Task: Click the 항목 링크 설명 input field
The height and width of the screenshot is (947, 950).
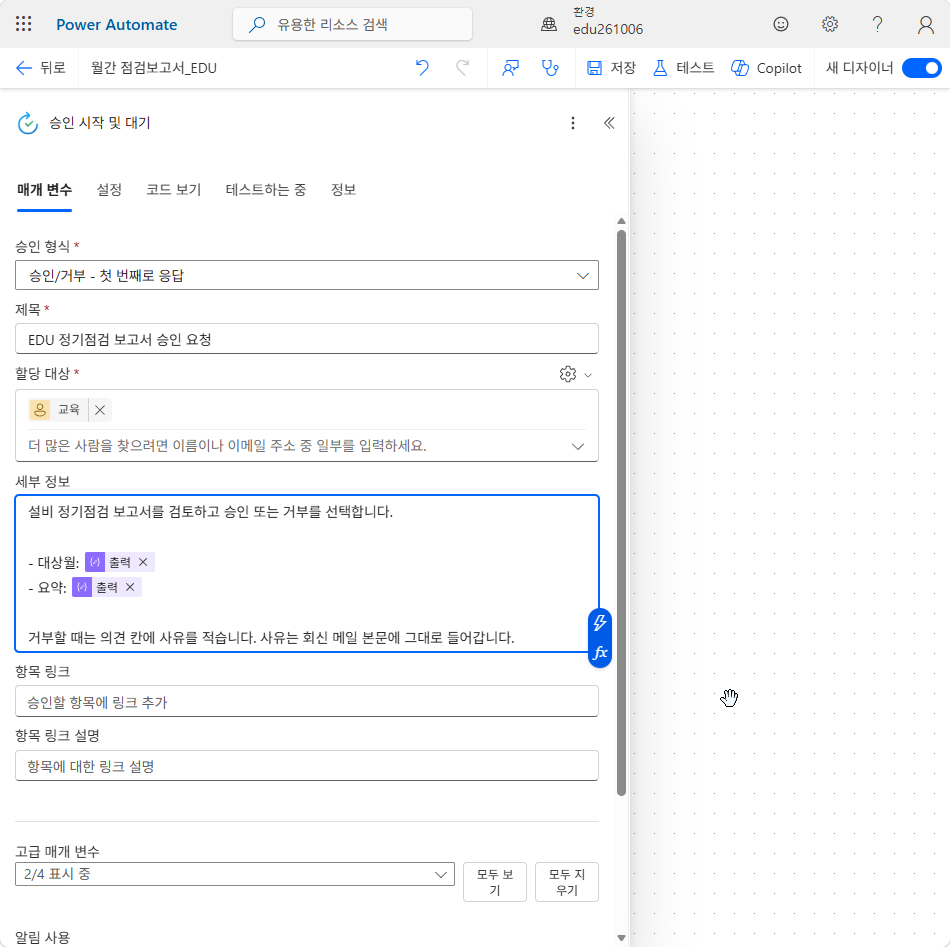Action: pos(307,766)
